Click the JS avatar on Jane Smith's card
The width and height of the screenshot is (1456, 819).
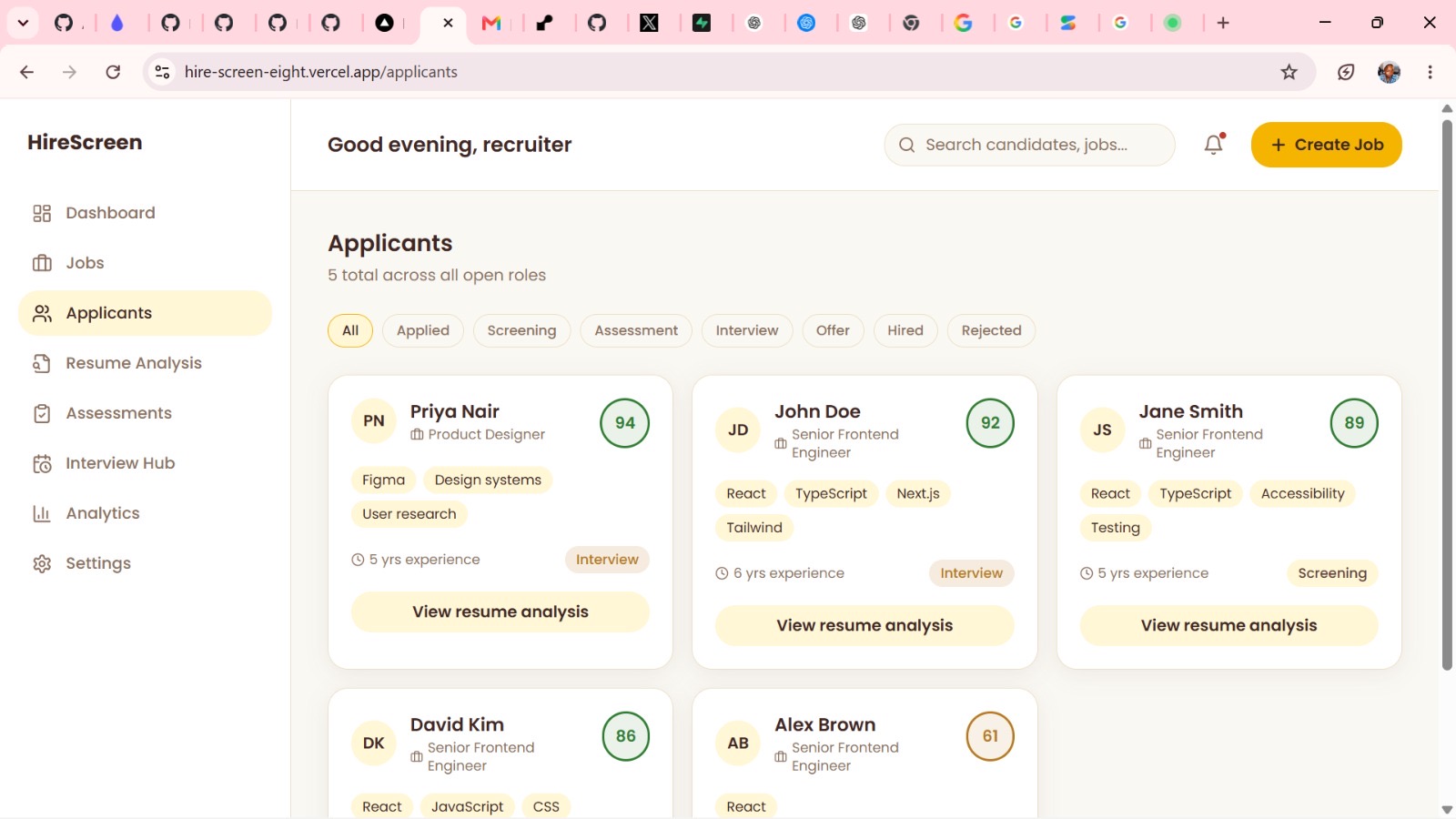(x=1102, y=430)
